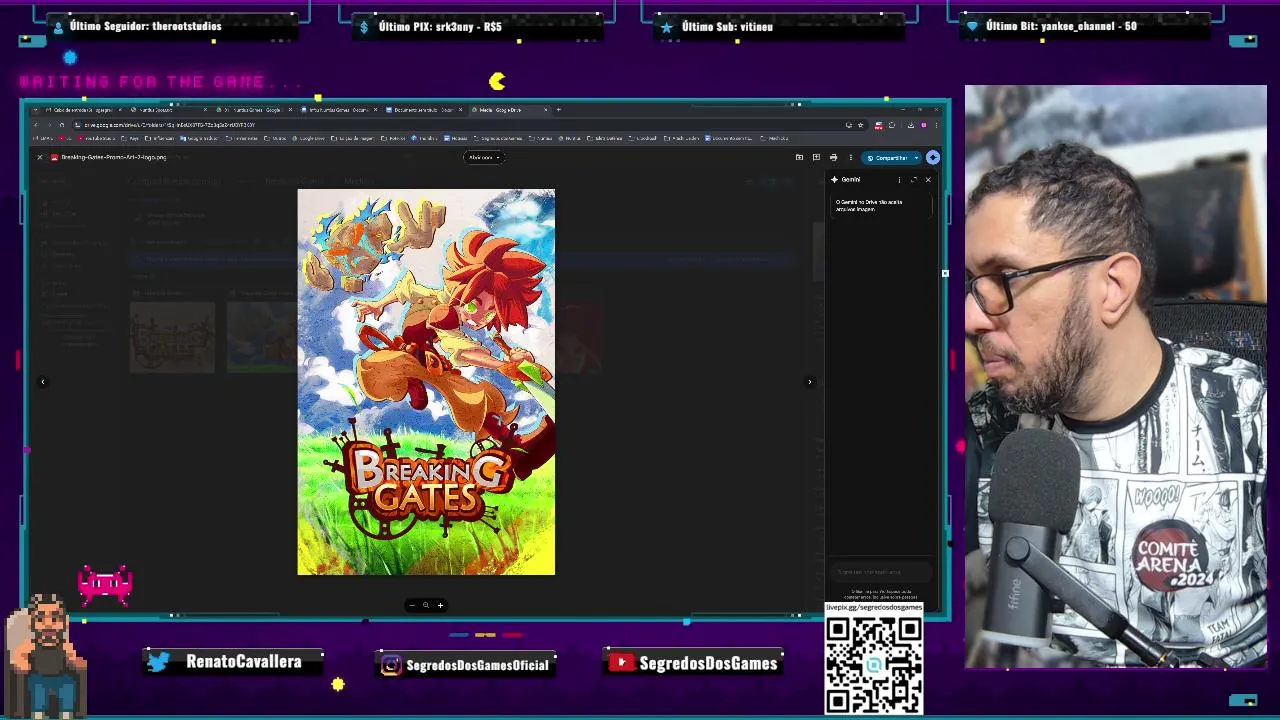Click the move-to-folder icon in preview toolbar
This screenshot has height=720, width=1280.
(799, 157)
